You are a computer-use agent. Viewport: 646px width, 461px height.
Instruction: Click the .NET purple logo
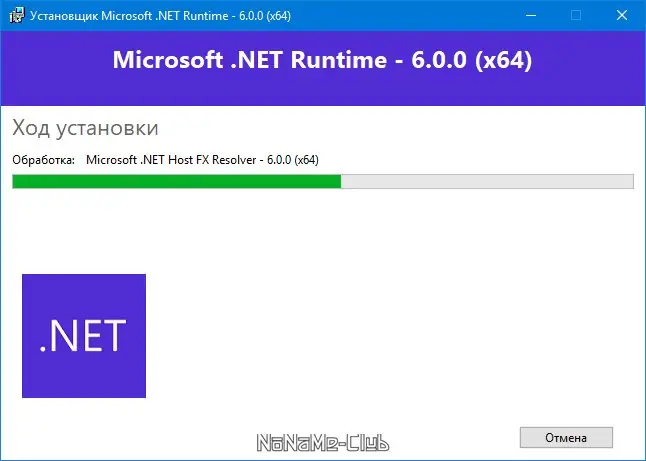(84, 336)
